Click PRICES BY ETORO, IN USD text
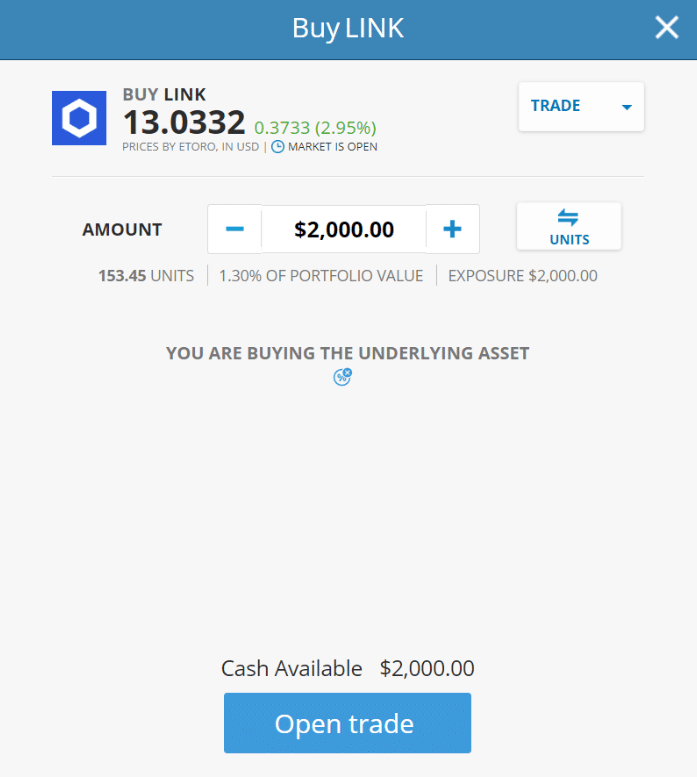The height and width of the screenshot is (777, 697). [x=191, y=147]
